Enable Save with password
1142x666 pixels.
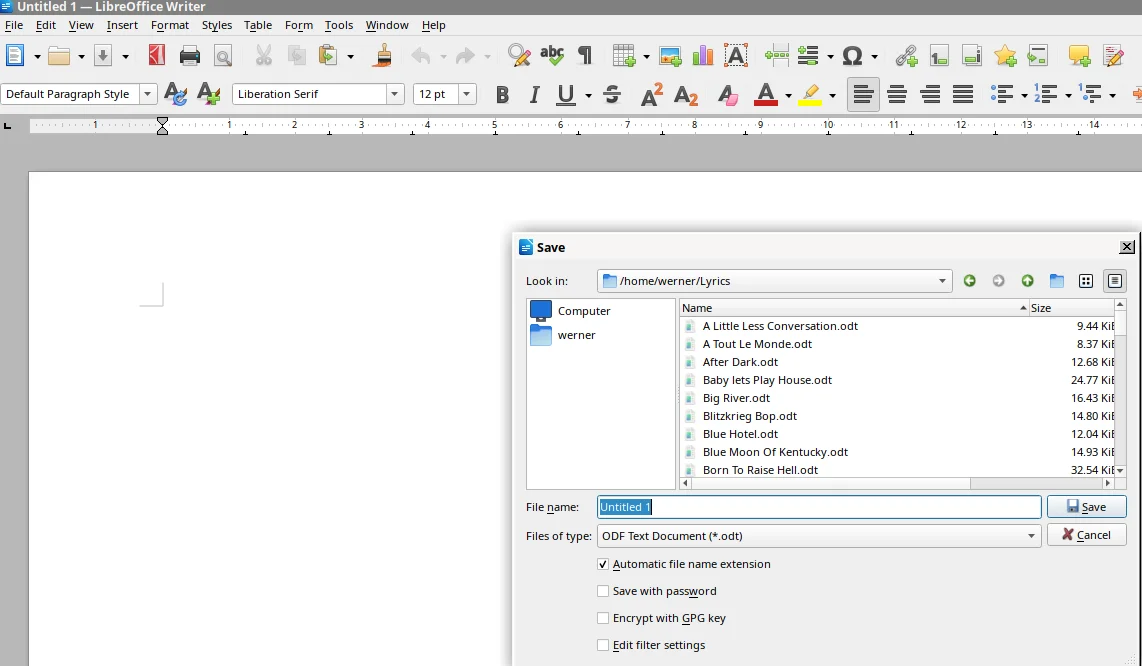(603, 591)
